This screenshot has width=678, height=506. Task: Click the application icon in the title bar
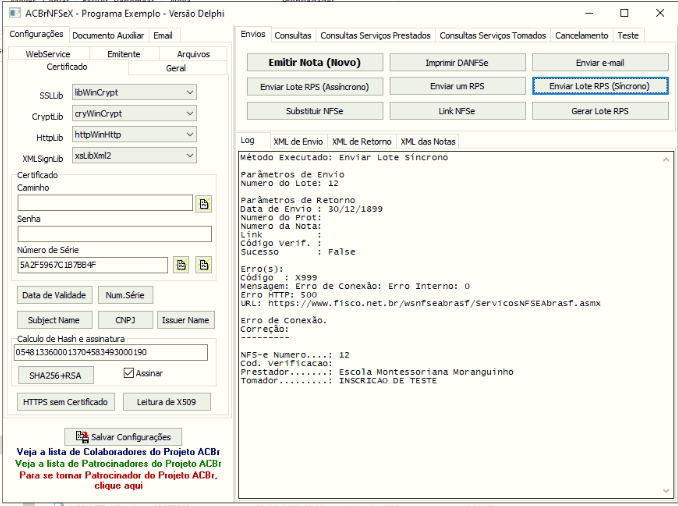coord(15,13)
